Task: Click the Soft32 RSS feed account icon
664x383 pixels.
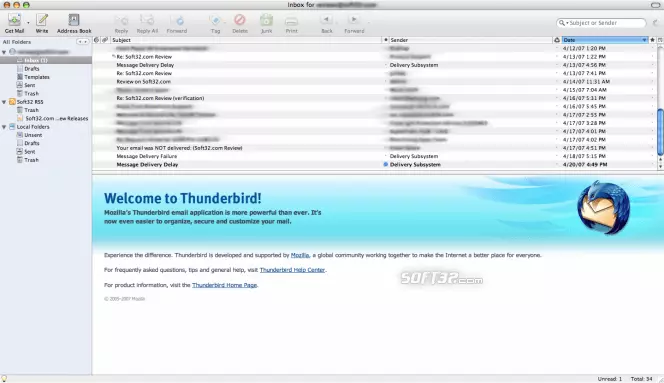Action: [x=12, y=102]
